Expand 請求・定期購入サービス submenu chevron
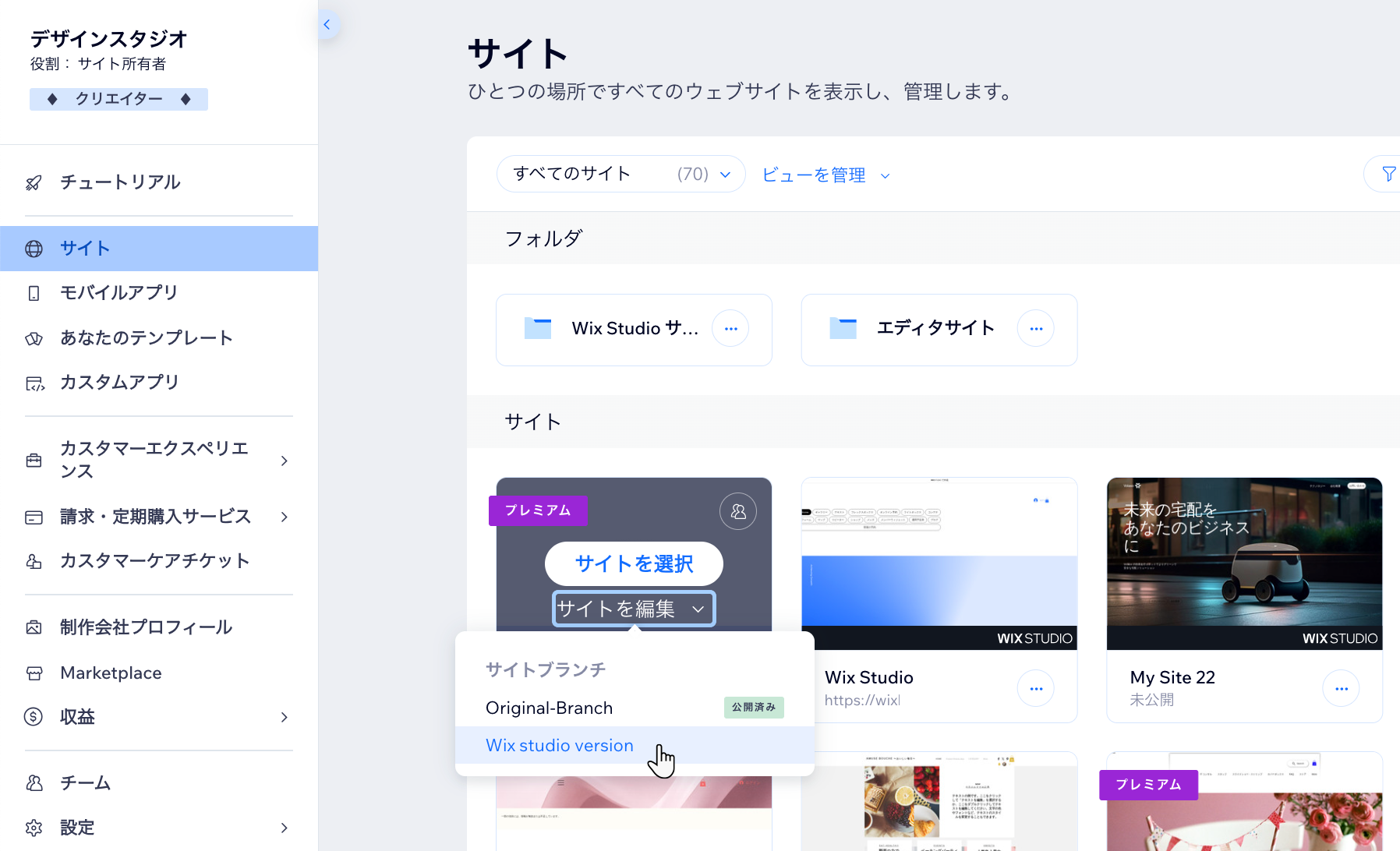The image size is (1400, 851). [285, 517]
